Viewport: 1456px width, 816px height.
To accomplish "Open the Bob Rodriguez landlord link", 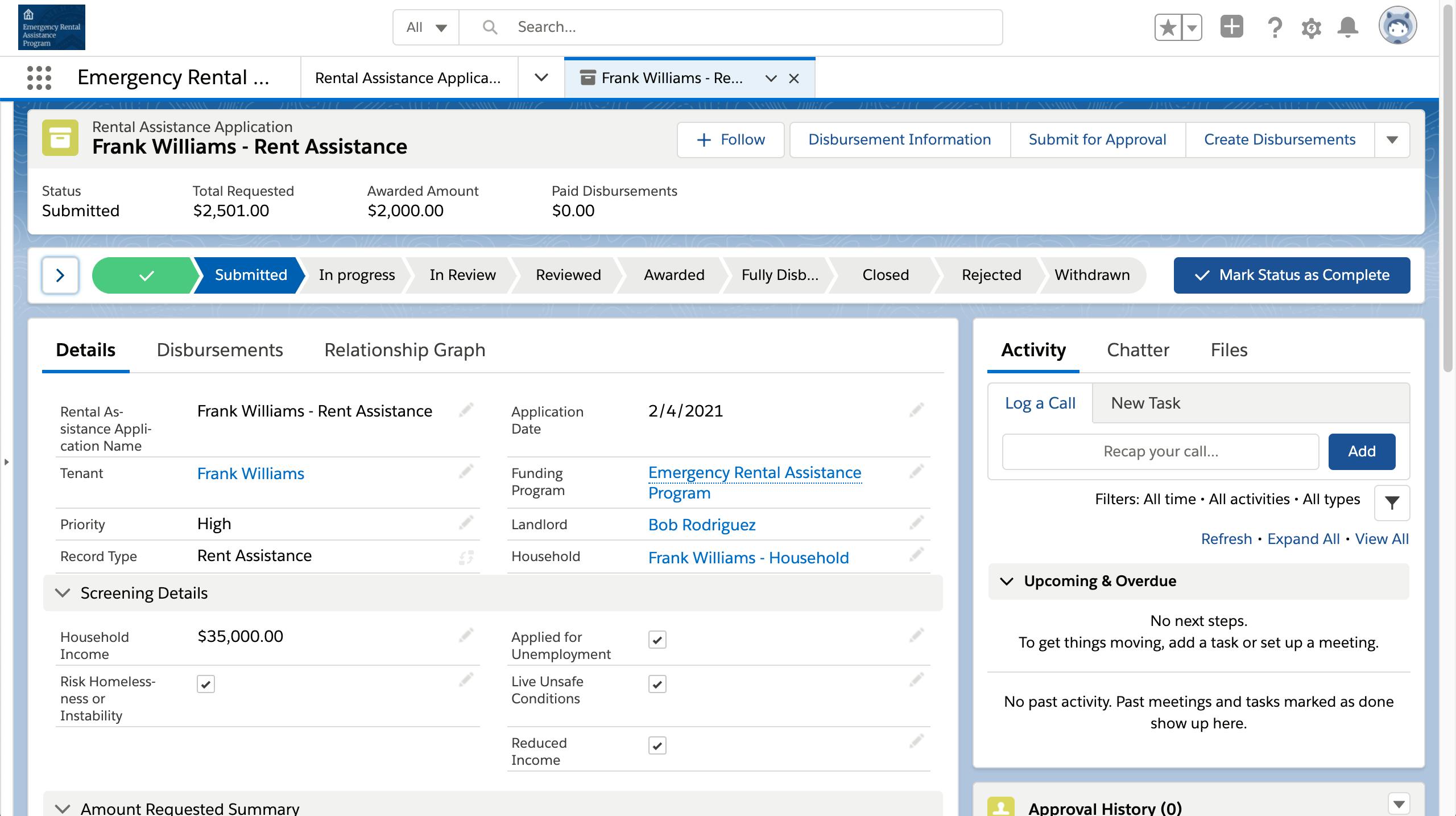I will [x=701, y=525].
